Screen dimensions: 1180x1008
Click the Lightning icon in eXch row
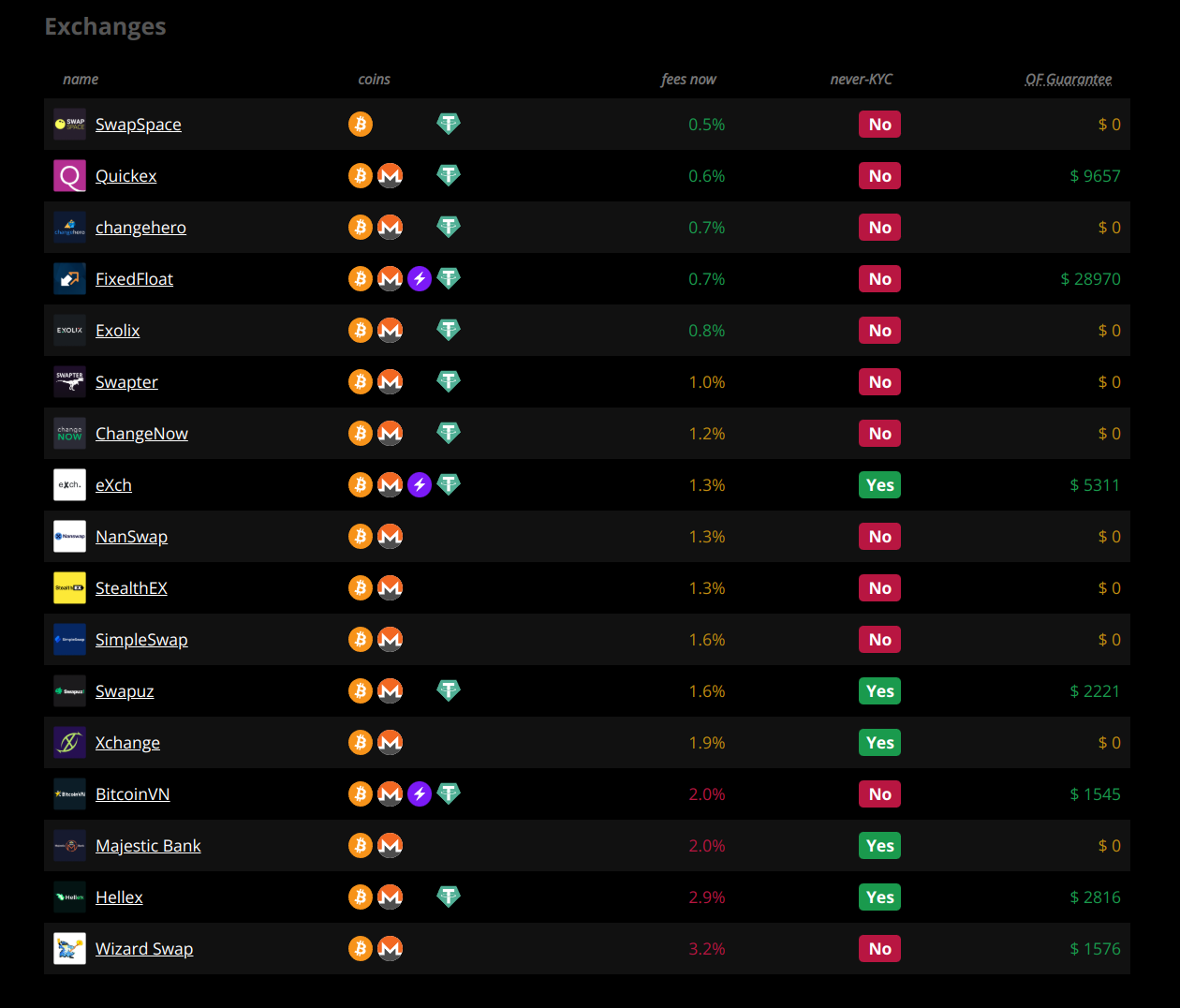(420, 484)
